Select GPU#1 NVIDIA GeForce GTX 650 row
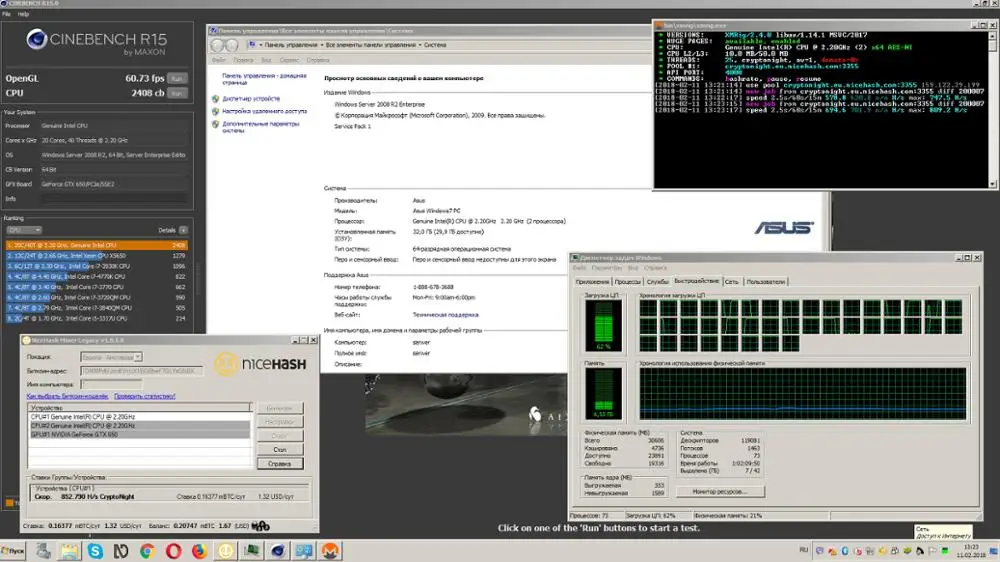The image size is (1000, 562). click(x=90, y=434)
